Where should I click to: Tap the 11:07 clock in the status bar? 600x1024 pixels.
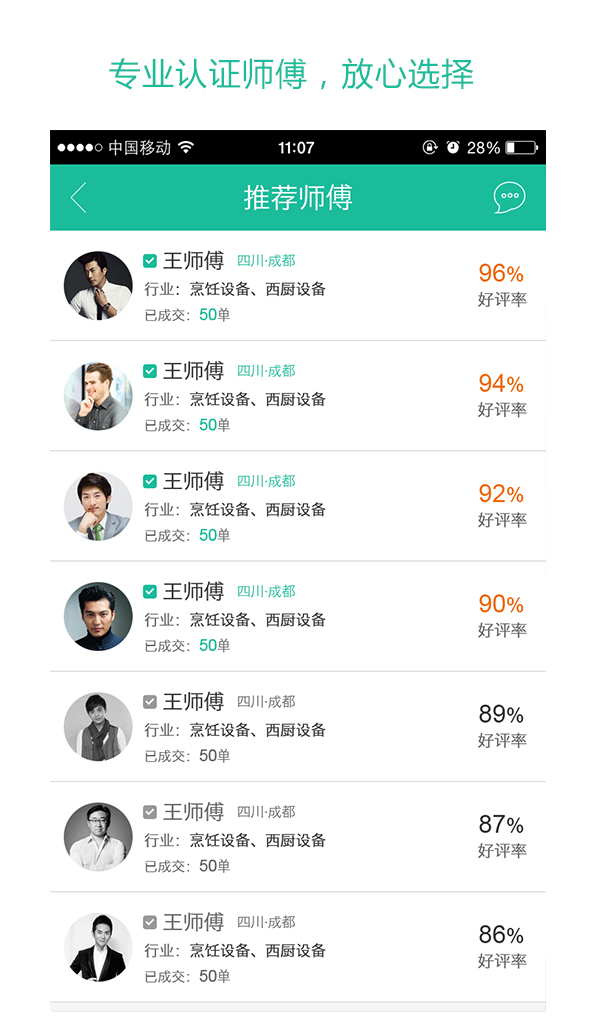299,147
